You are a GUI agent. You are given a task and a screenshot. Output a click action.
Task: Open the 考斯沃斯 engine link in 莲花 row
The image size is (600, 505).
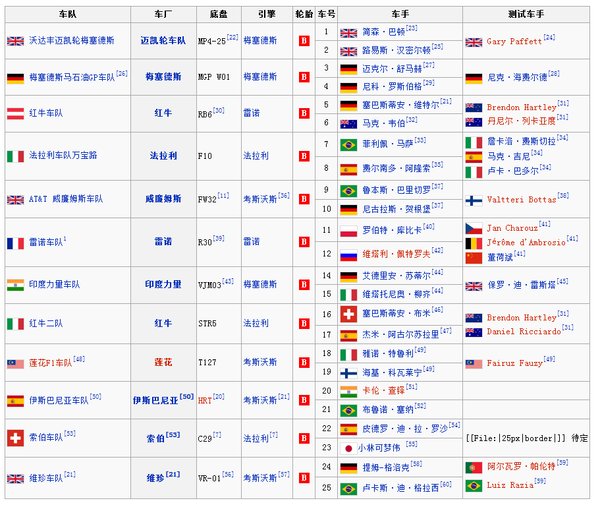tap(260, 362)
